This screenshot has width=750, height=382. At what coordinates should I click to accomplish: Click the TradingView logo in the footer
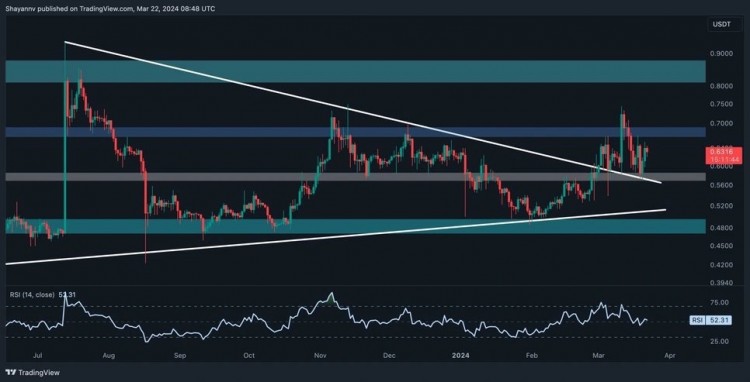click(x=33, y=372)
